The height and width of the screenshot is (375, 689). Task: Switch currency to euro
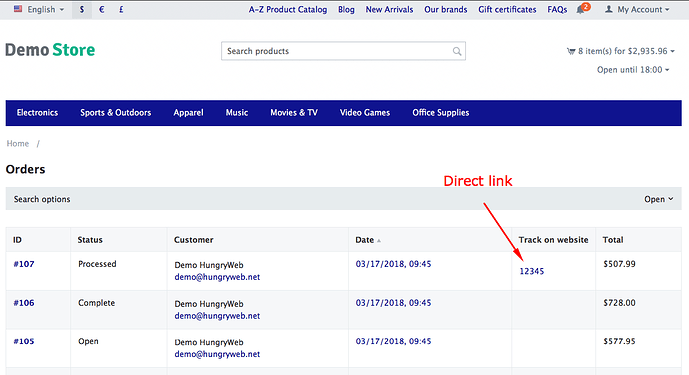(x=102, y=9)
